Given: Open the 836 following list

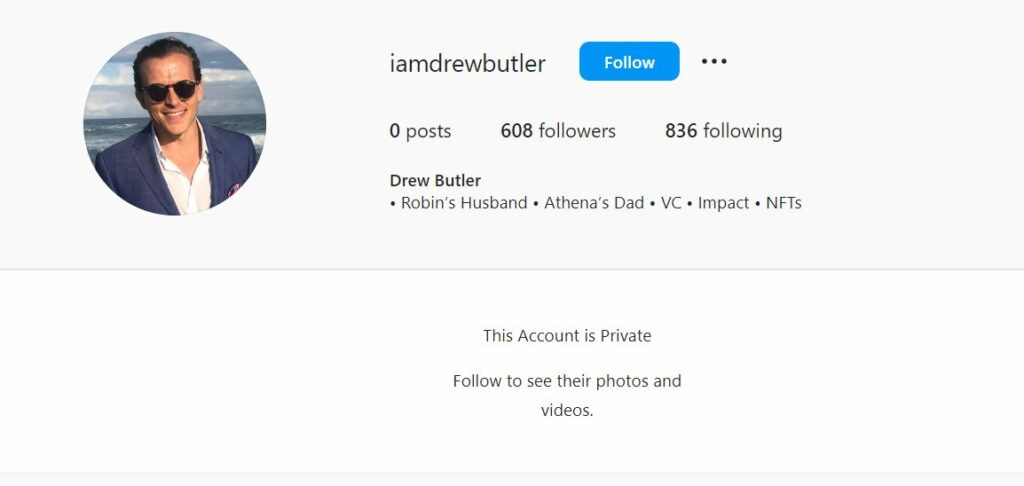Looking at the screenshot, I should click(x=723, y=131).
